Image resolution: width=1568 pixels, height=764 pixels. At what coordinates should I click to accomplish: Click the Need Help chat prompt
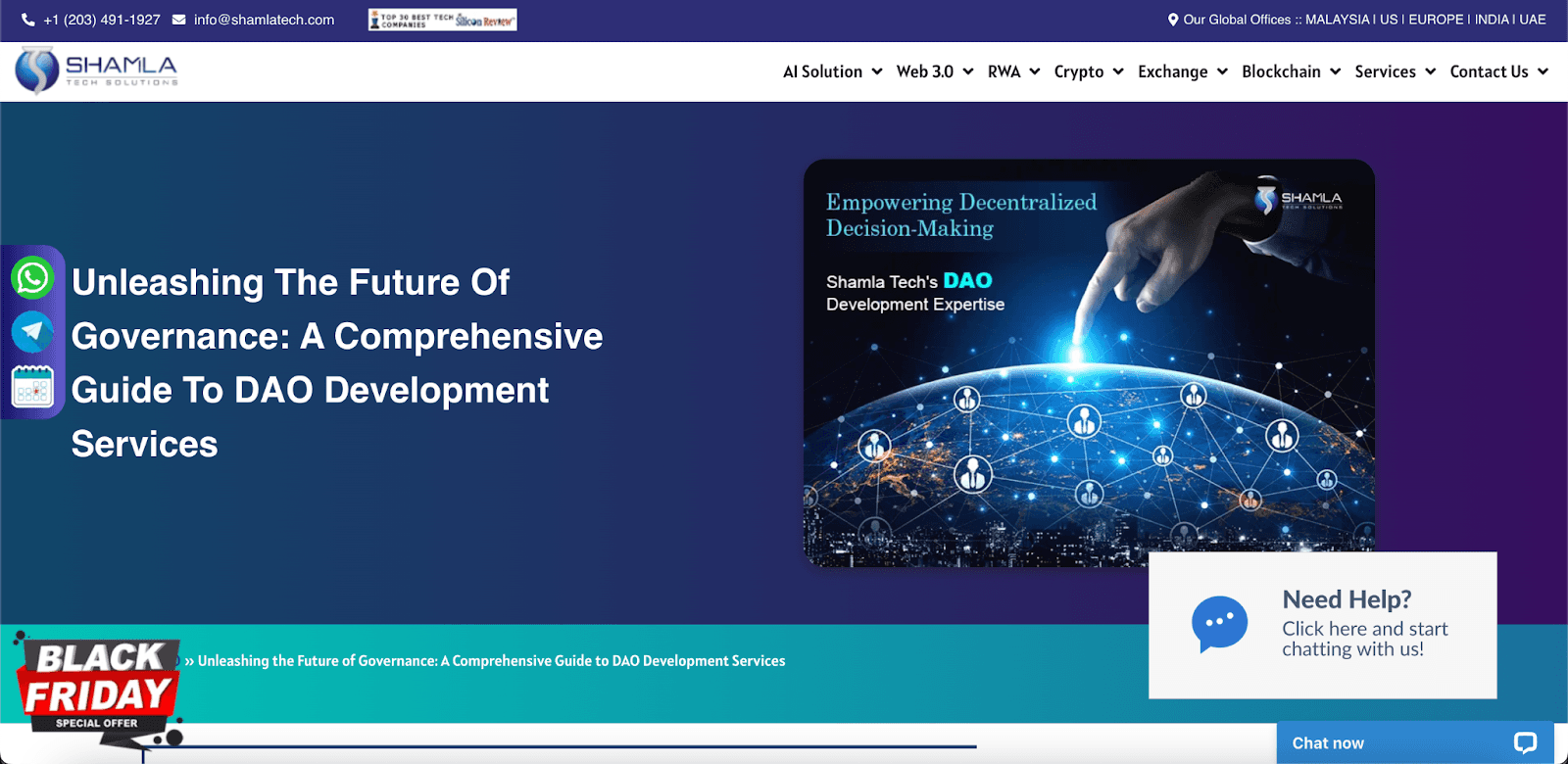click(x=1323, y=625)
